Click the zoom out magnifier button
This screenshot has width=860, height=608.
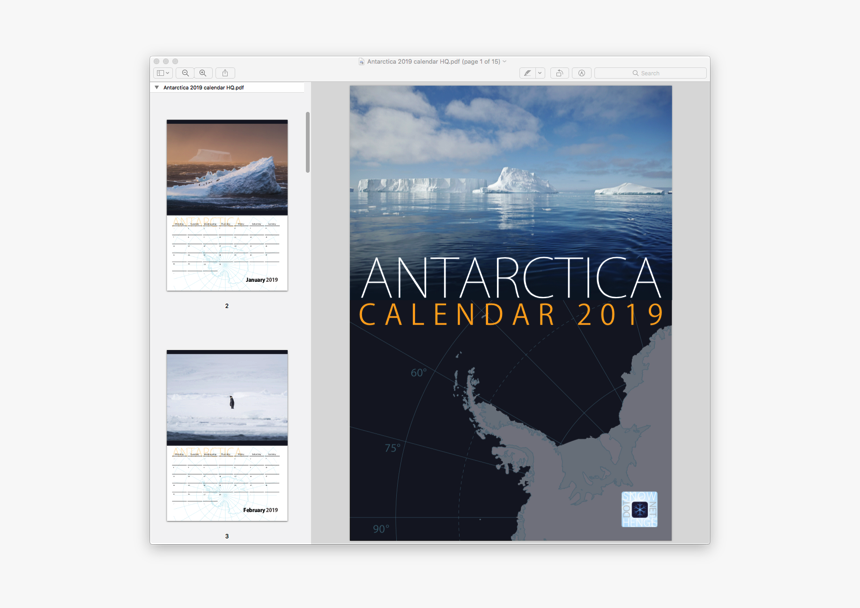[185, 73]
